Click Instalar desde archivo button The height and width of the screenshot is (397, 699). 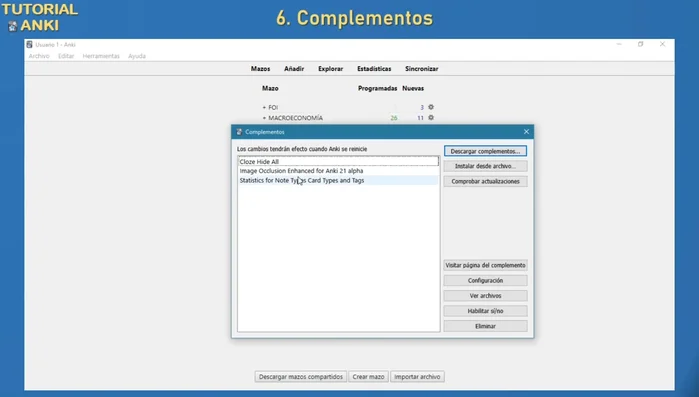tap(485, 166)
